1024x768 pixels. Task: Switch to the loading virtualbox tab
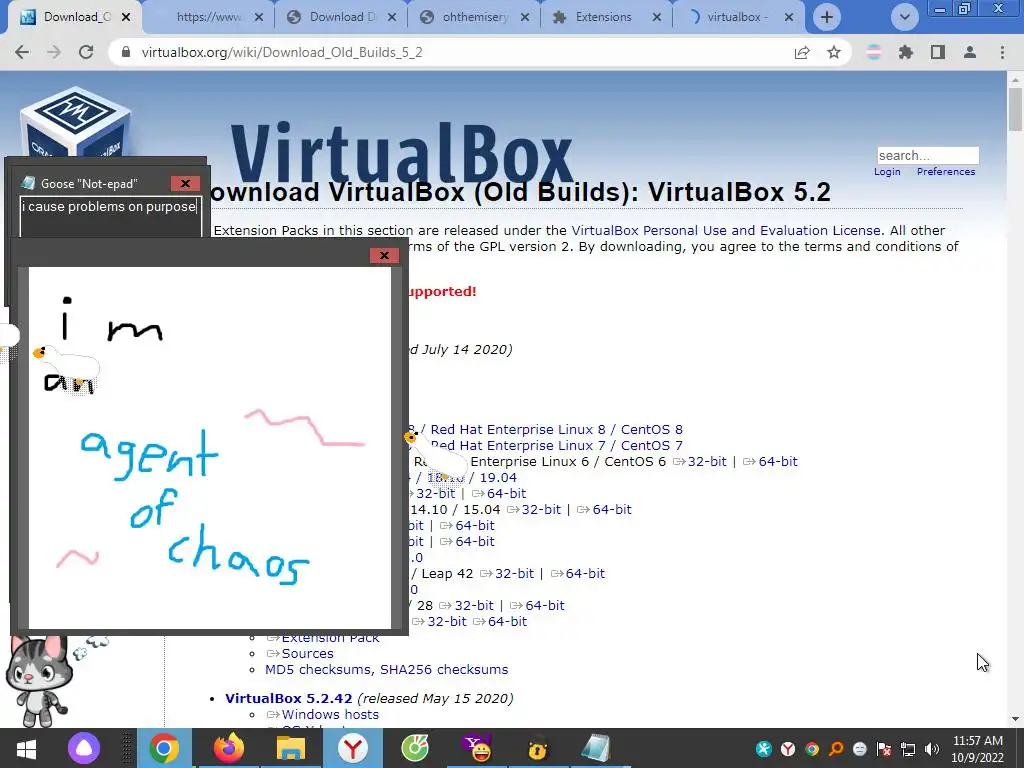click(737, 17)
